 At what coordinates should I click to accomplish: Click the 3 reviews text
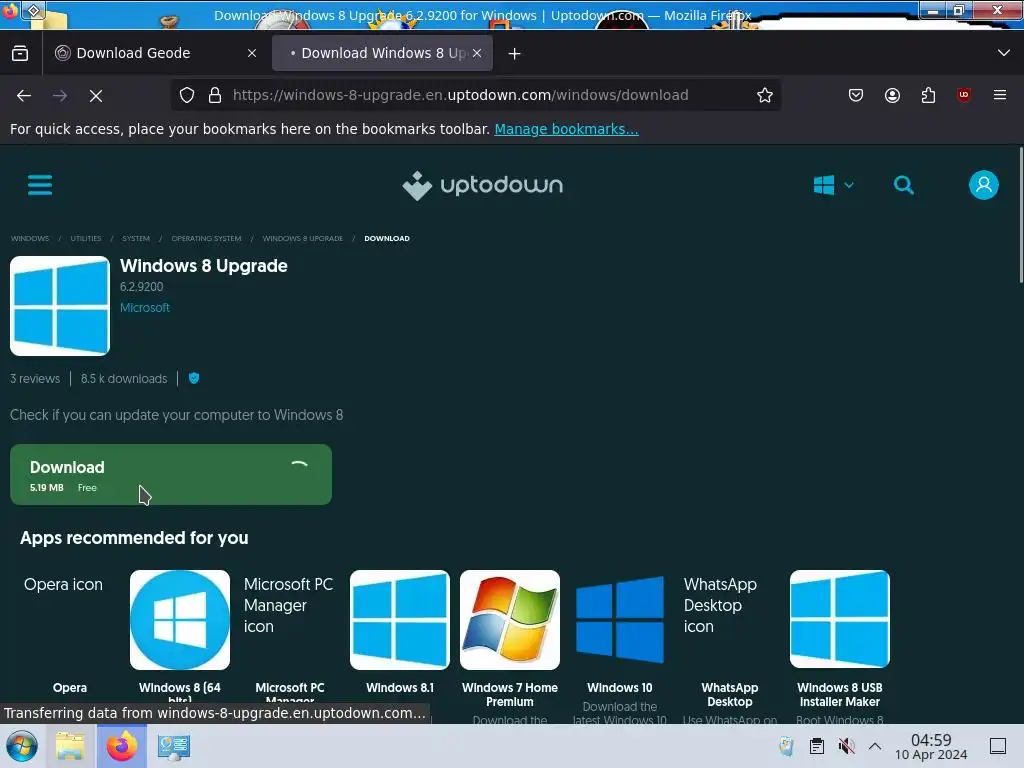(35, 379)
